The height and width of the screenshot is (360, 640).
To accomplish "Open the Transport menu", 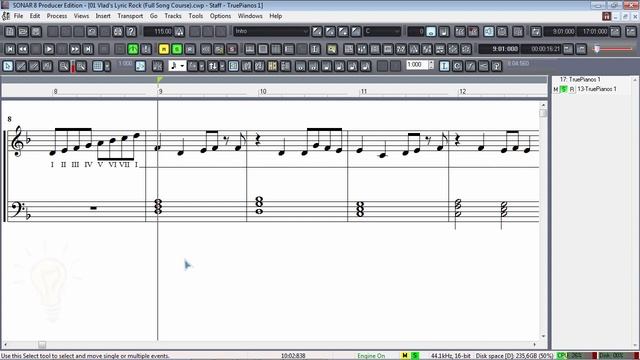I will 130,16.
